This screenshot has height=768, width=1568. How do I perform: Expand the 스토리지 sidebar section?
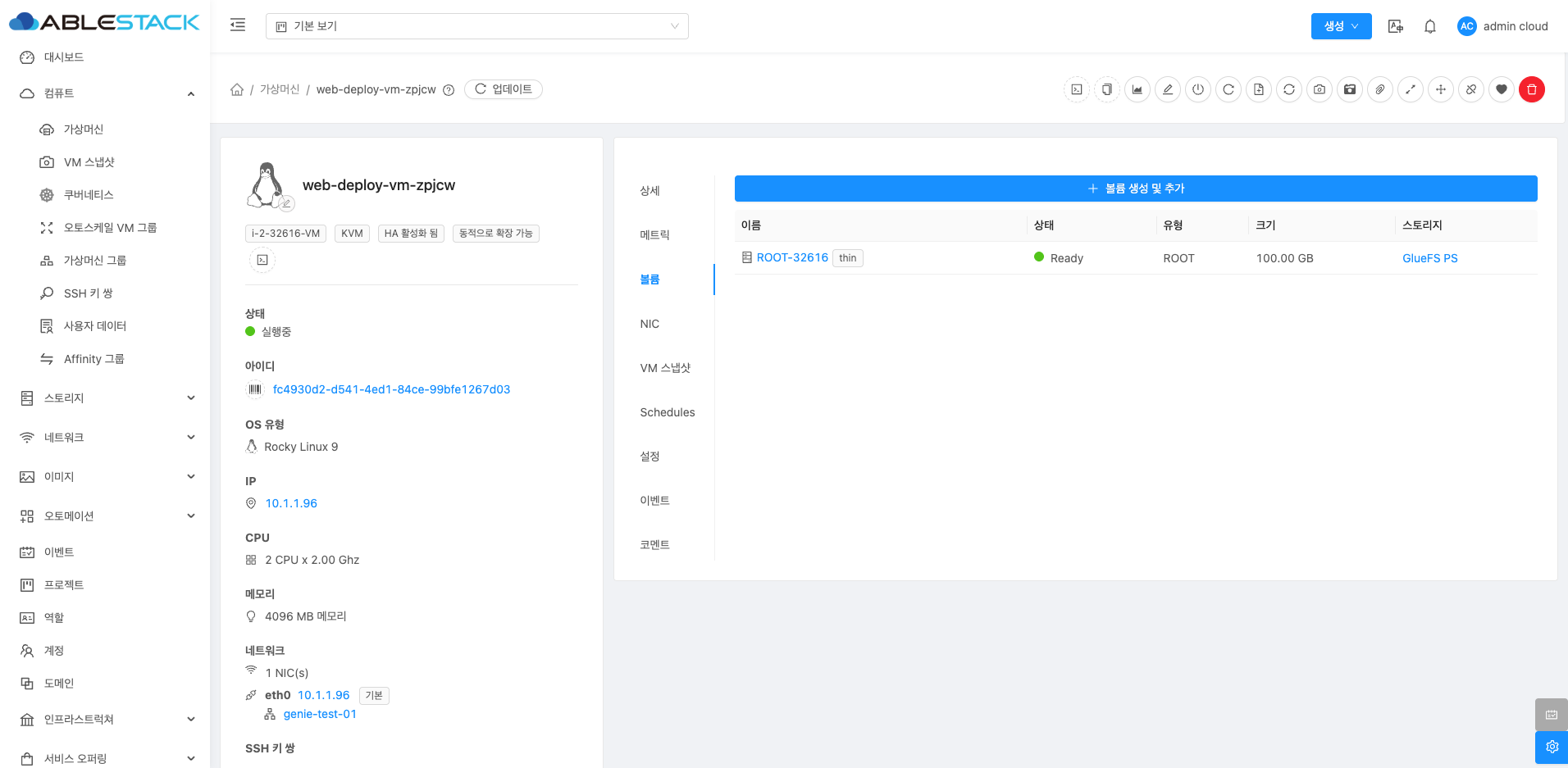tap(190, 398)
